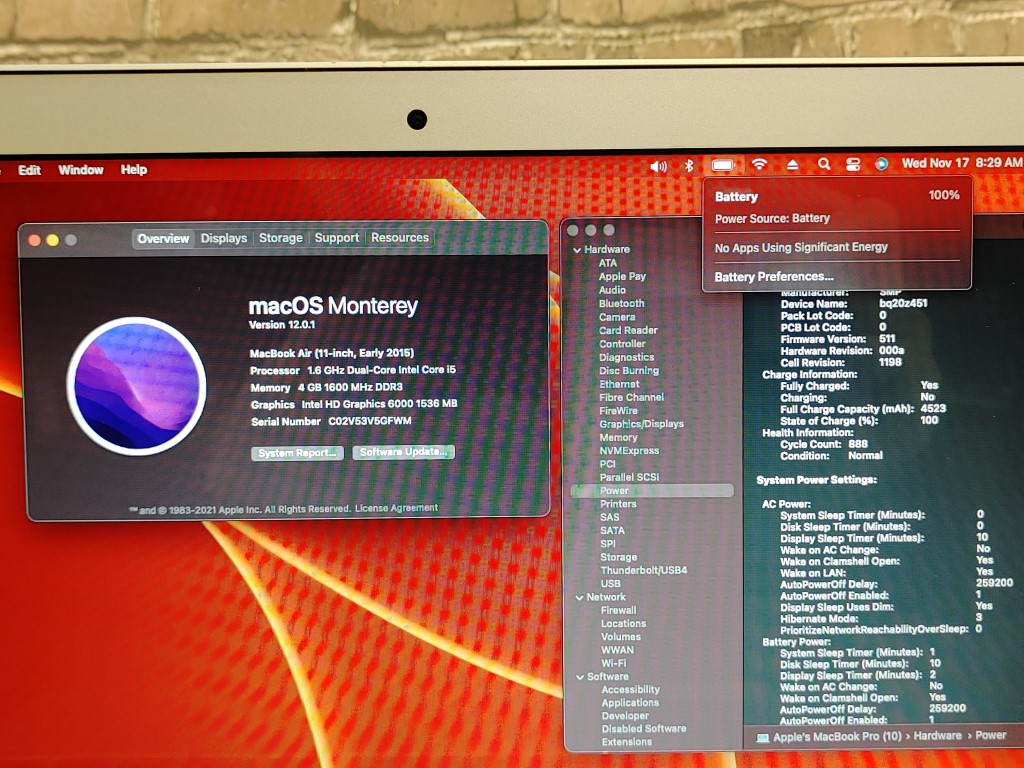Click the eject icon in menu bar
Screen dimensions: 1024x768
(x=792, y=165)
